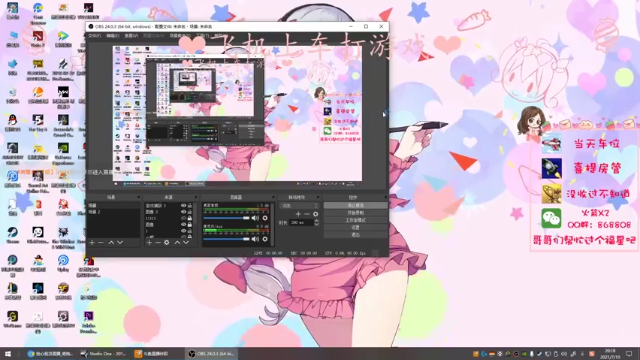The image size is (640, 360).
Task: Remove selected scene with minus icon
Action: (x=101, y=242)
